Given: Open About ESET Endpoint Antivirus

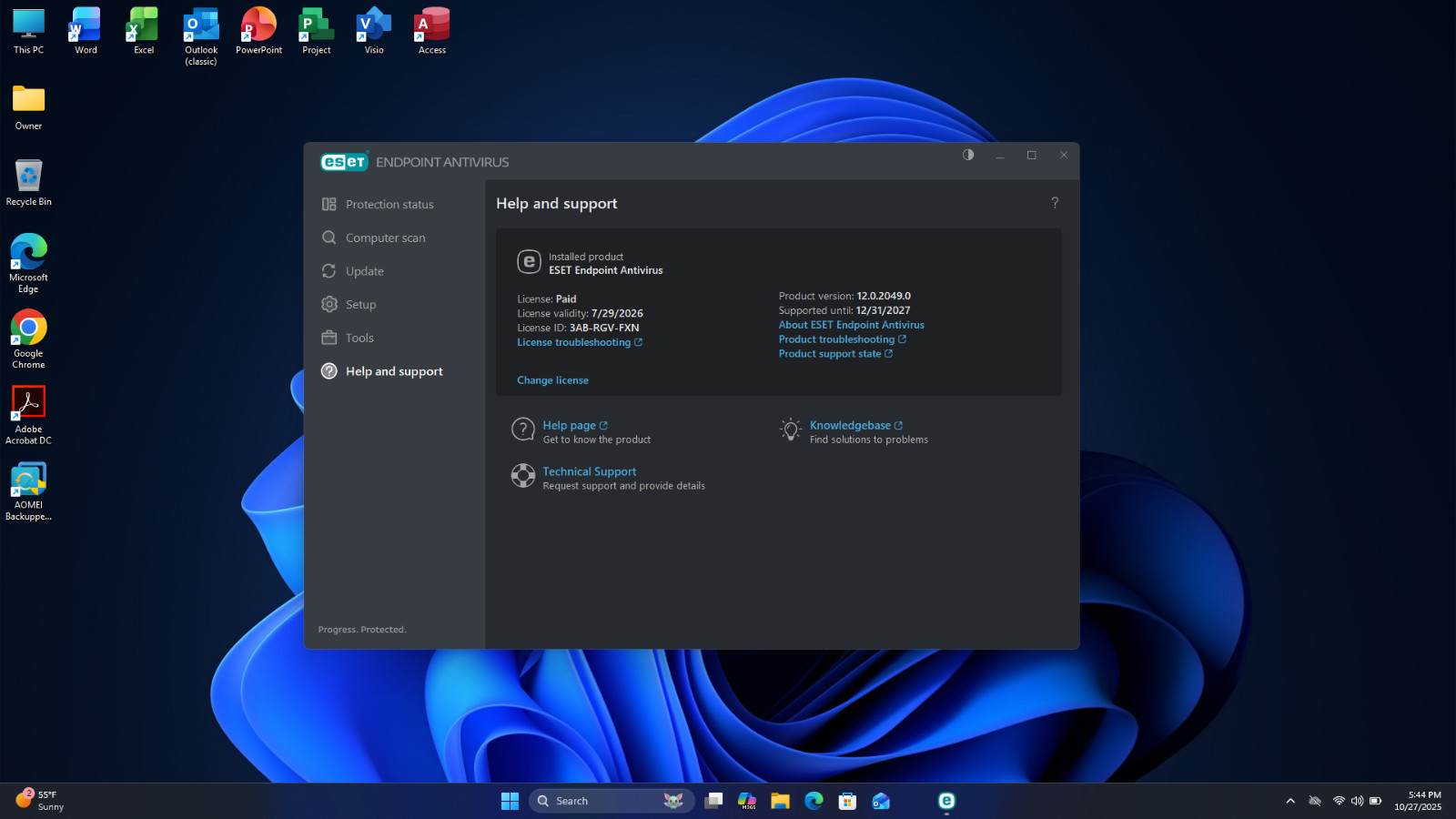Looking at the screenshot, I should pos(851,325).
